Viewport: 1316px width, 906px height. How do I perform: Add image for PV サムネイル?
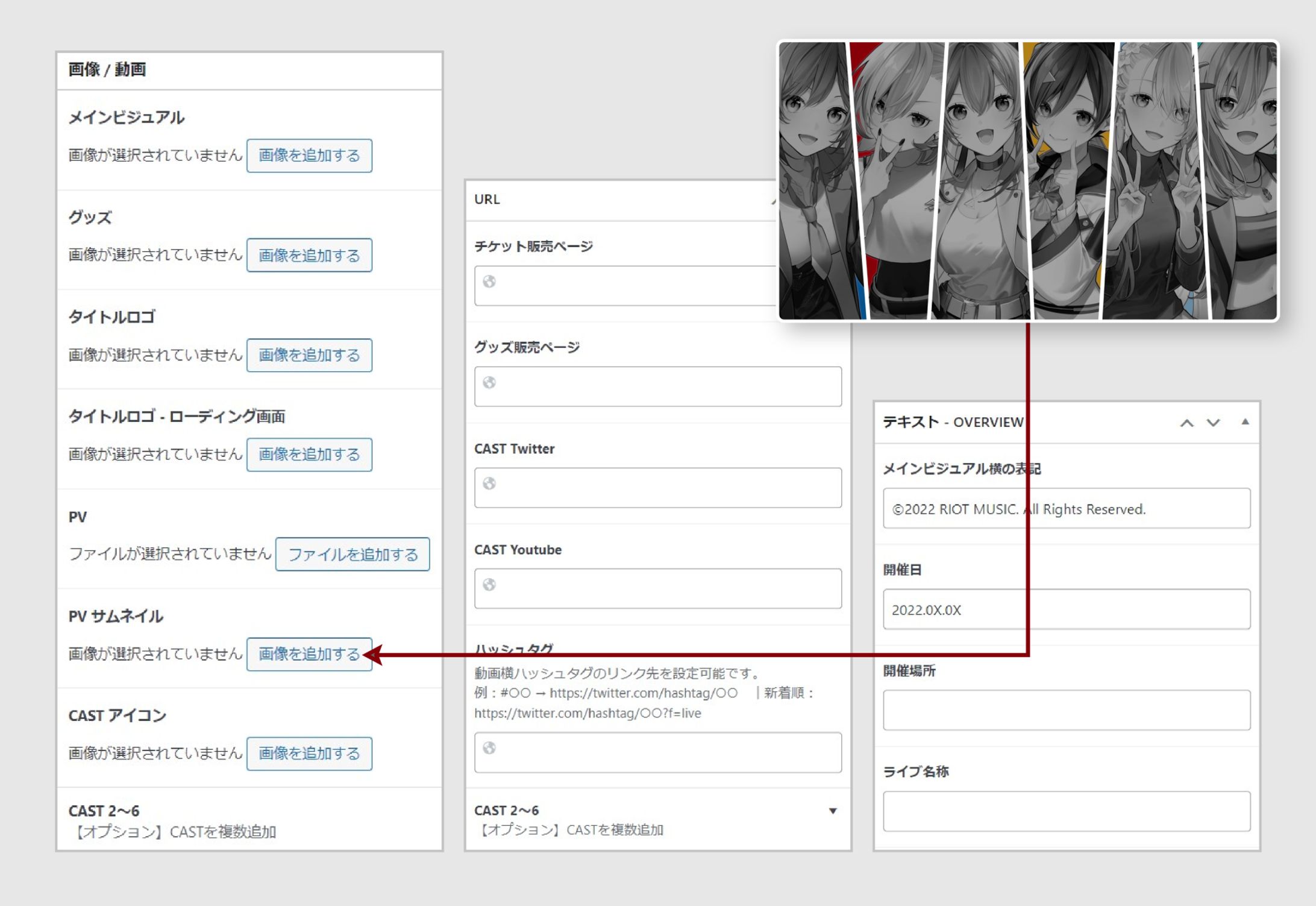click(x=309, y=654)
